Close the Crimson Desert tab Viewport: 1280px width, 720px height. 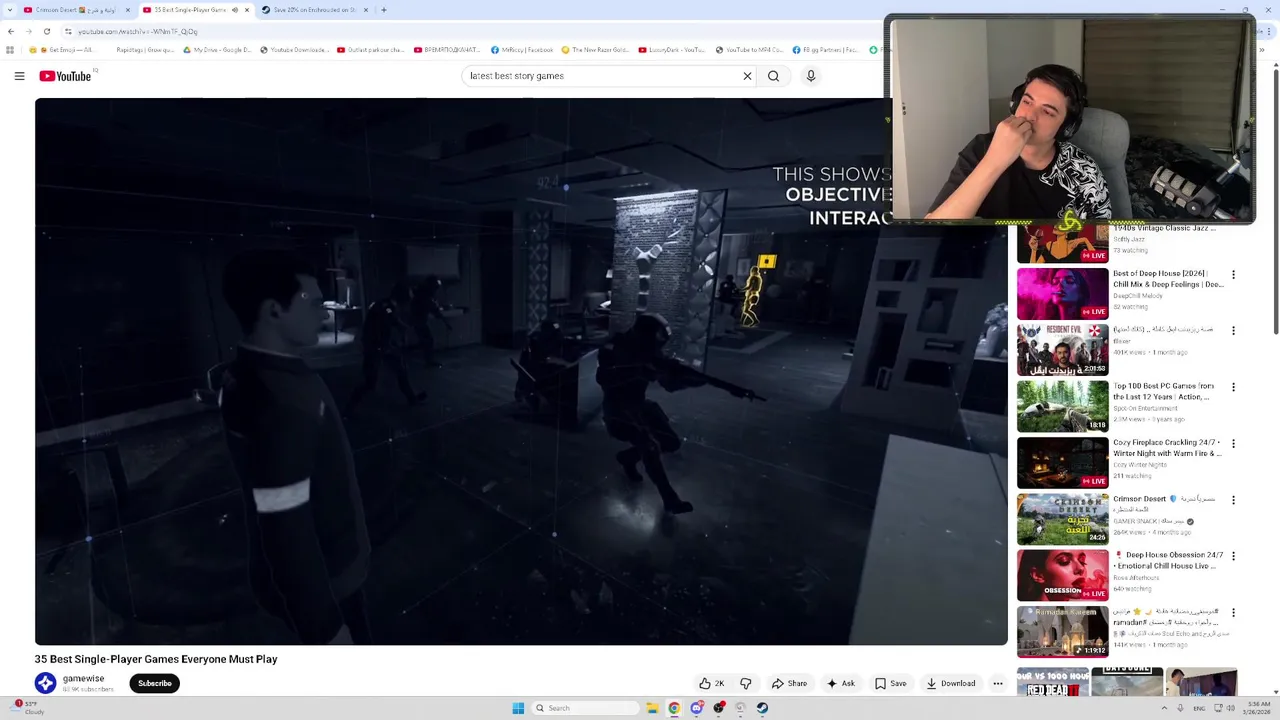click(x=127, y=10)
